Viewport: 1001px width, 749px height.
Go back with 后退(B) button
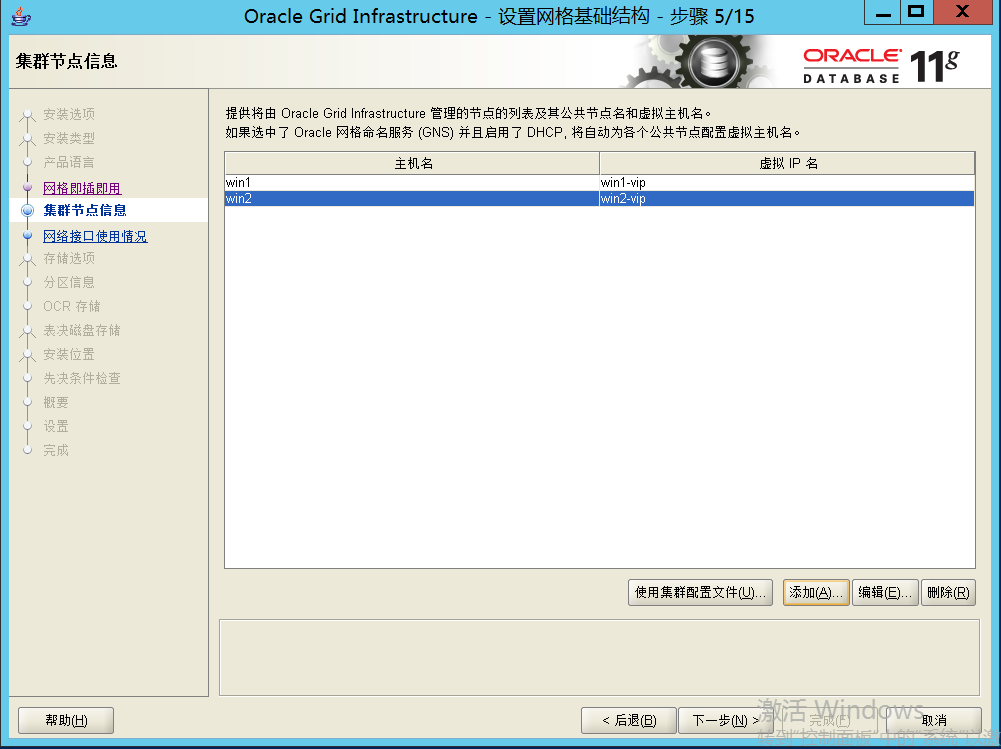629,720
